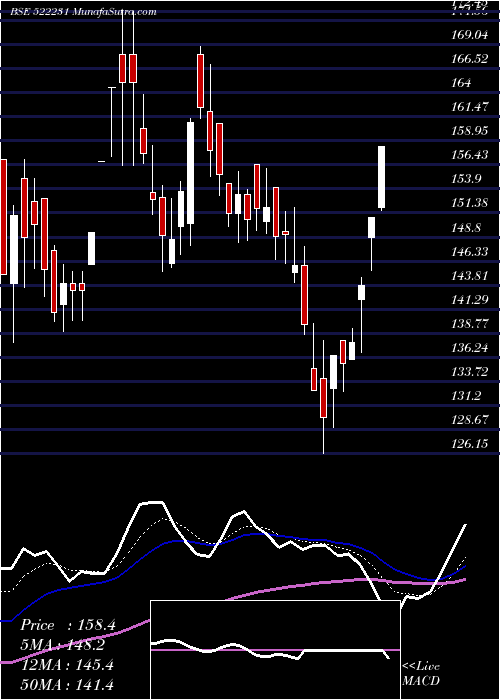Click the 161.47 price axis label

coord(470,107)
